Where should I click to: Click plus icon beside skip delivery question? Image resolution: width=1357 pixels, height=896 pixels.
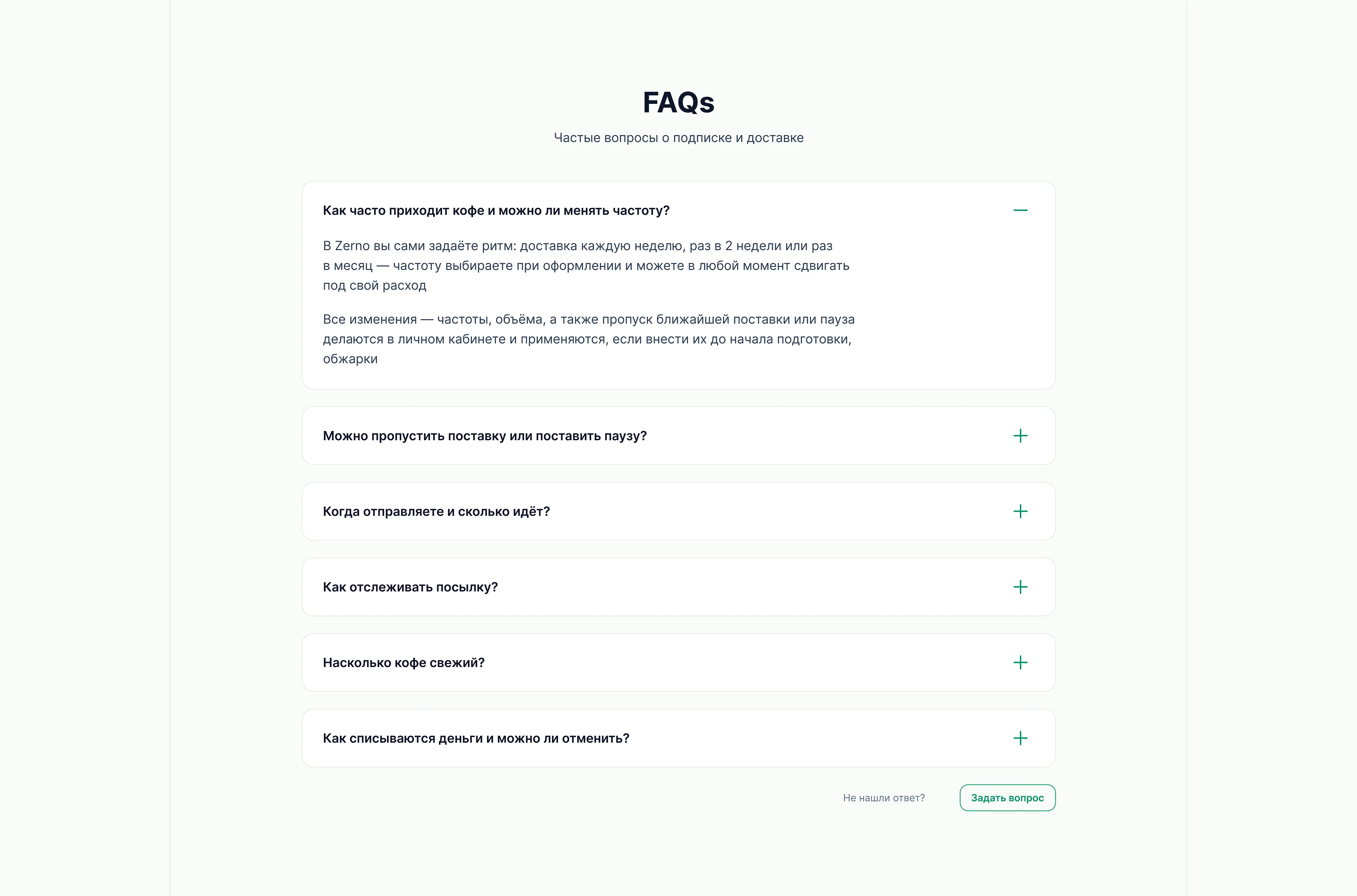[x=1020, y=436]
